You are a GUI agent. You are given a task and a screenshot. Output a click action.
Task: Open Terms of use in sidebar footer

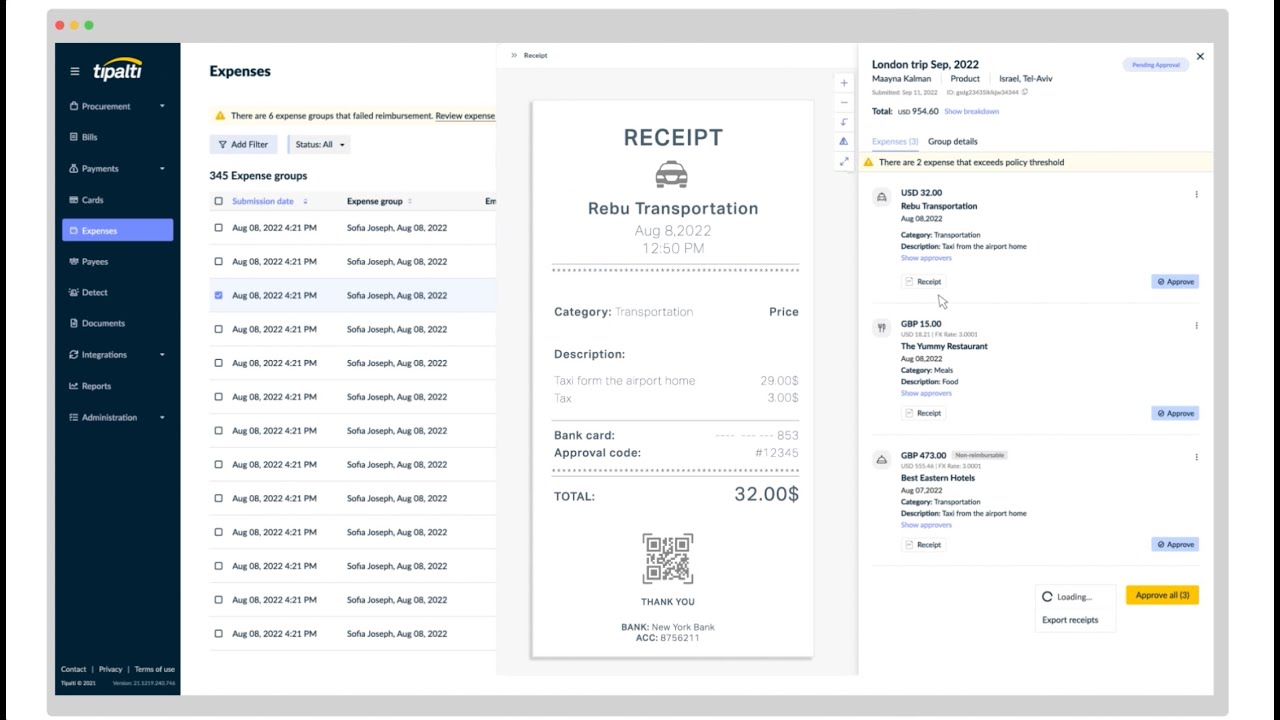pos(154,669)
